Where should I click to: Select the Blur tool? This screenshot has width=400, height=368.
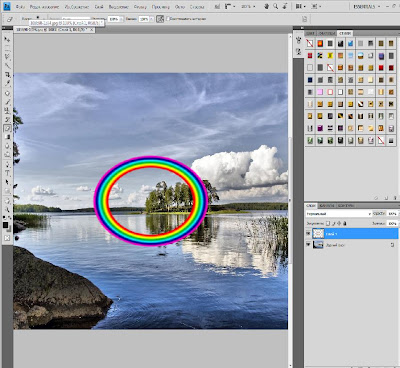7,146
